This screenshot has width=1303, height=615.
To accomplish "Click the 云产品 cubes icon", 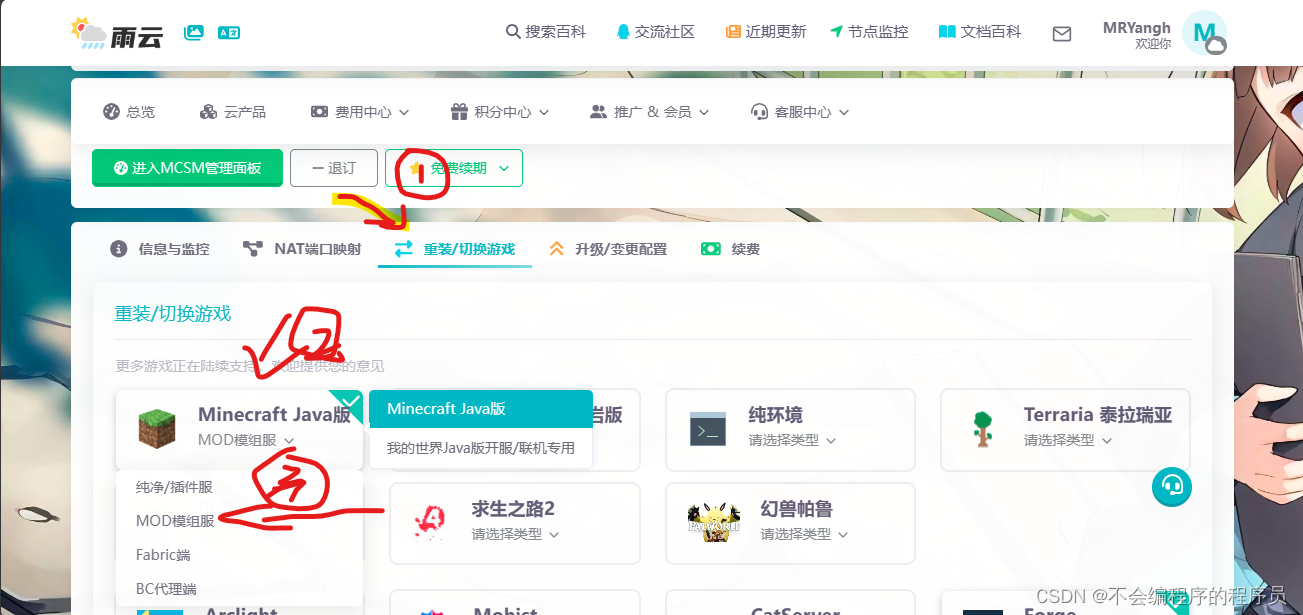I will point(208,112).
